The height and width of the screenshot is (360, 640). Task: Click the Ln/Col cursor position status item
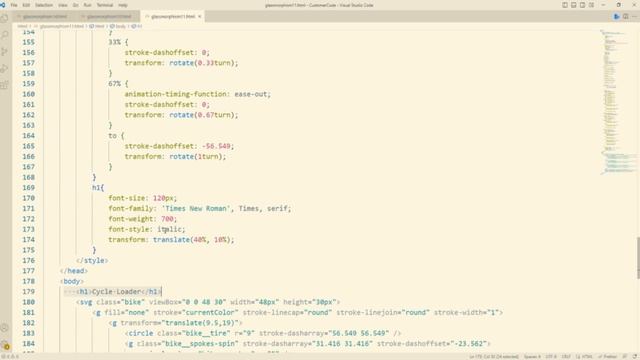pyautogui.click(x=494, y=357)
